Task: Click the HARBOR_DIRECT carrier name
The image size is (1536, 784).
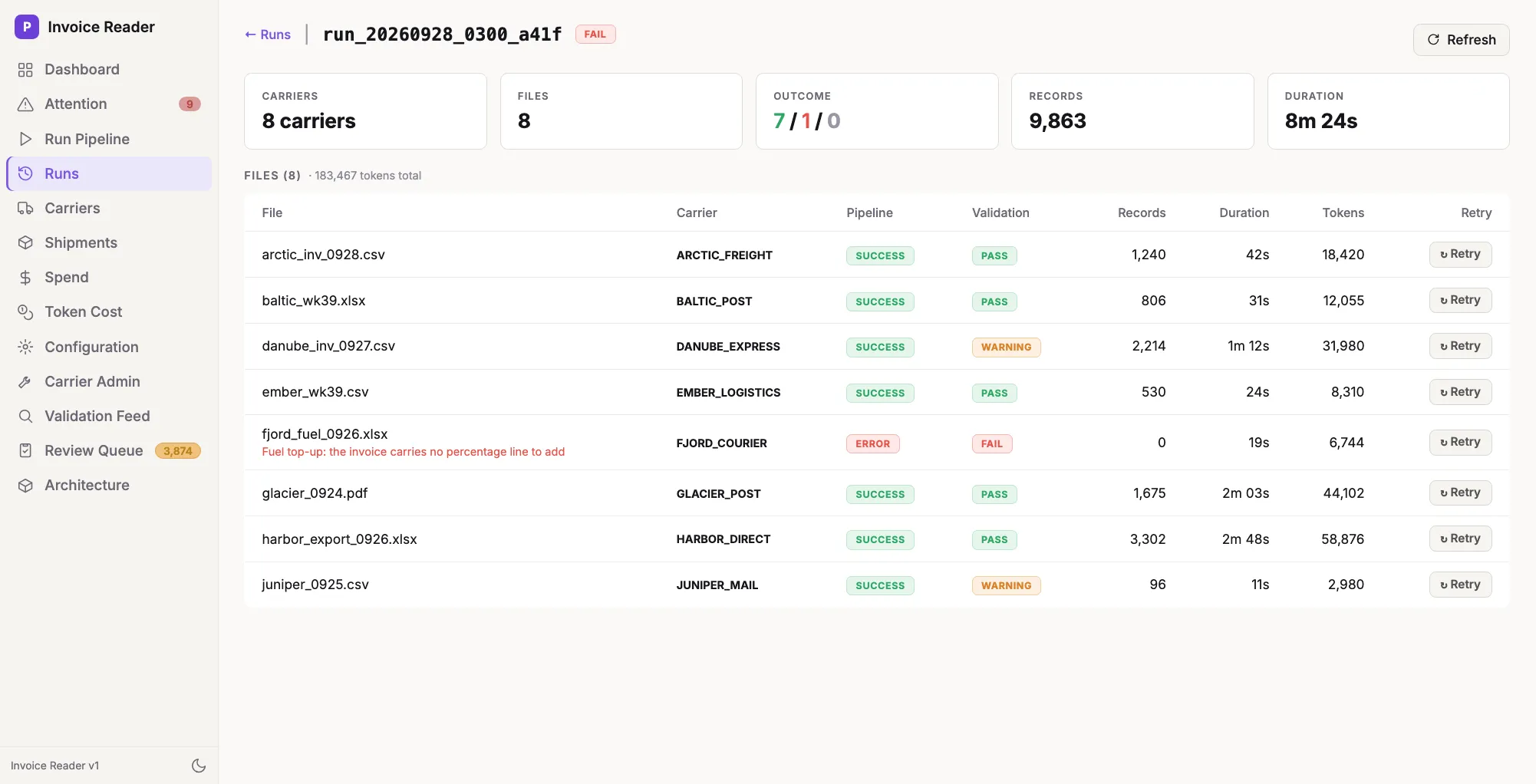Action: click(724, 539)
